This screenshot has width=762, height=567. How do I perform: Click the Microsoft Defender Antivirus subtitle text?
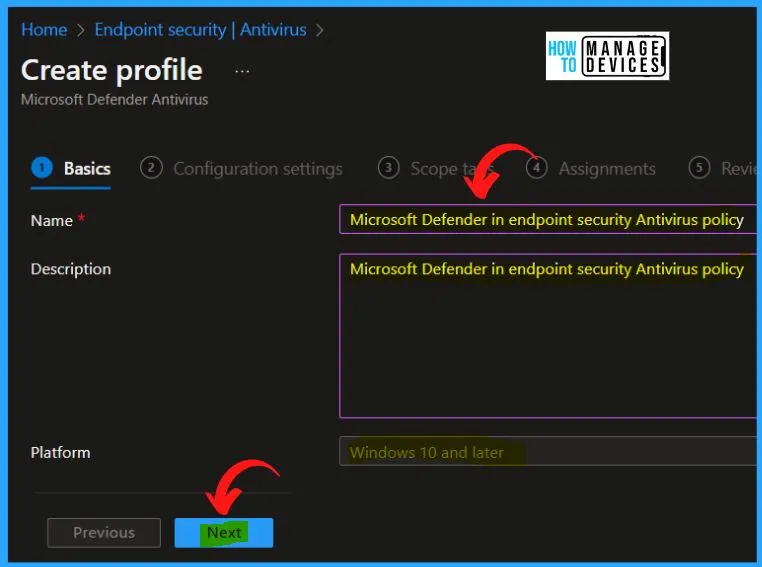[x=115, y=100]
